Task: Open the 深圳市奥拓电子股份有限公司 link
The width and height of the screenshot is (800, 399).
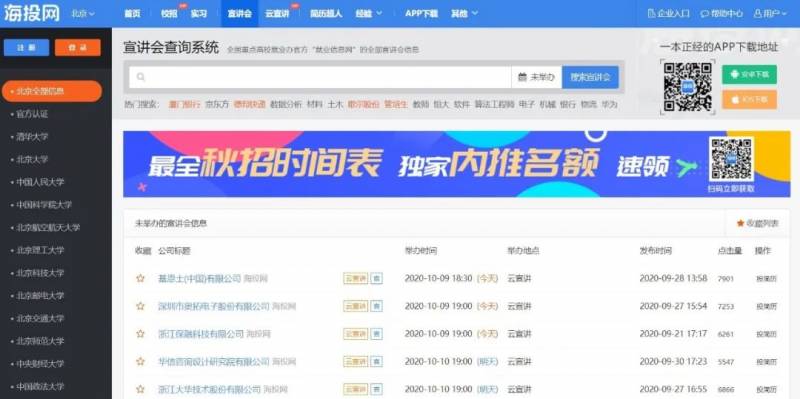Action: pos(213,306)
